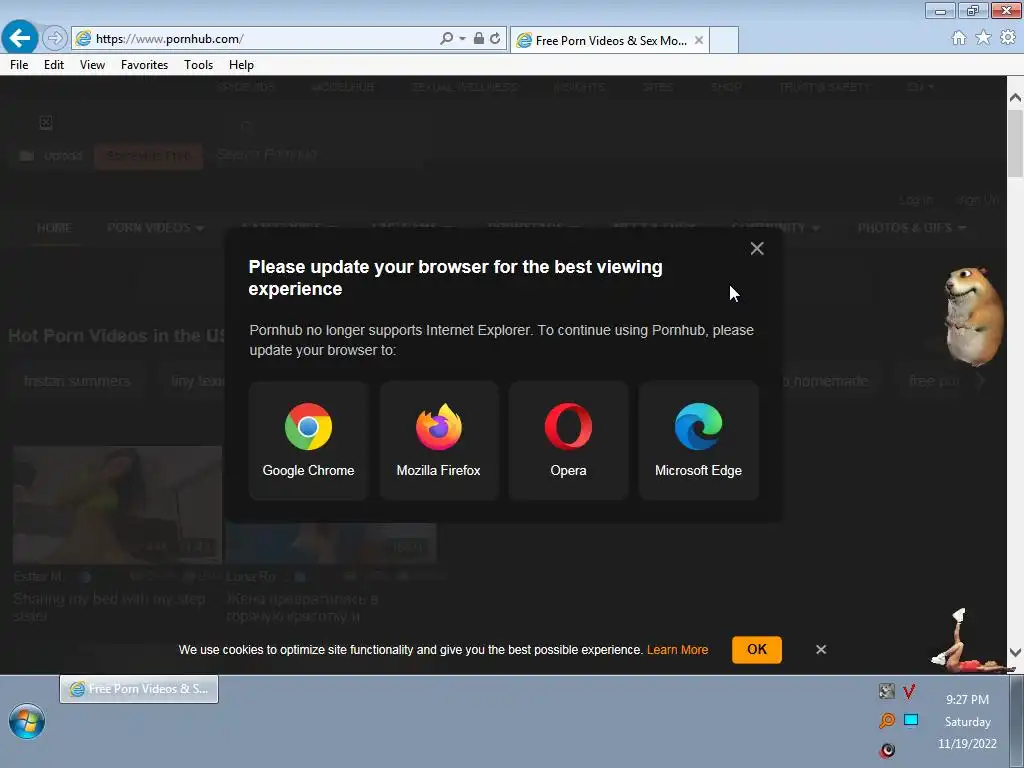Screen dimensions: 1024x768
Task: Open the Favorites menu
Action: (144, 65)
